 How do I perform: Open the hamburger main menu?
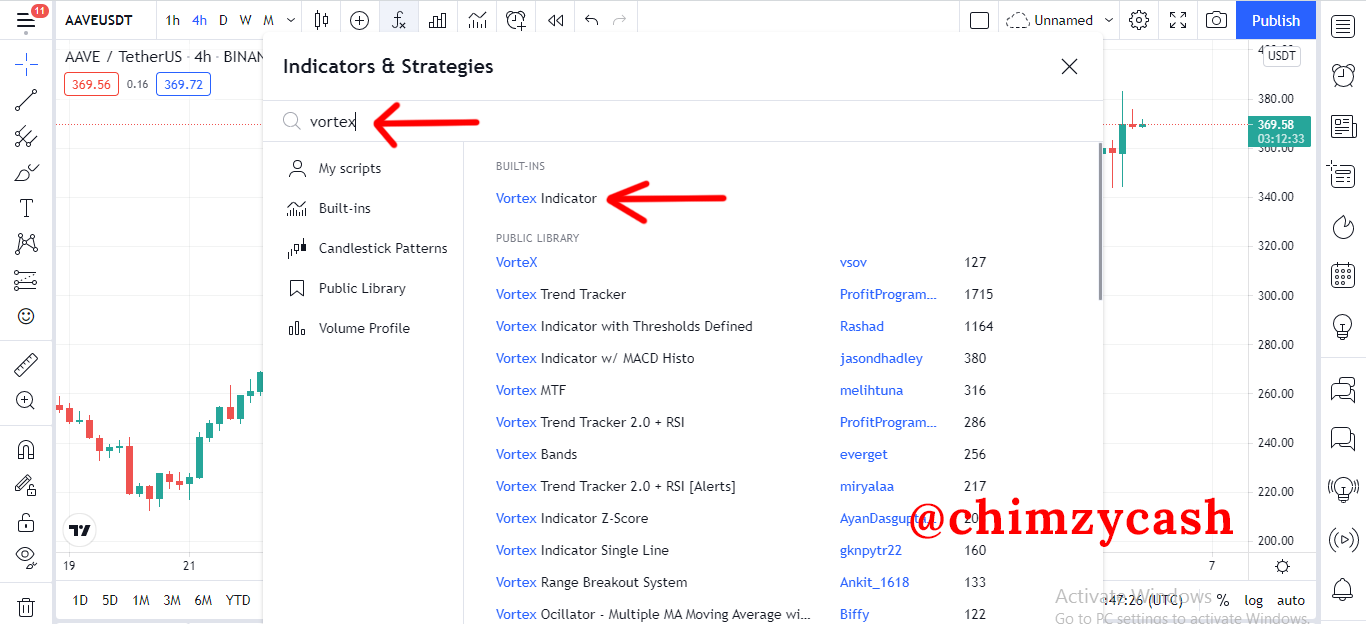click(26, 20)
